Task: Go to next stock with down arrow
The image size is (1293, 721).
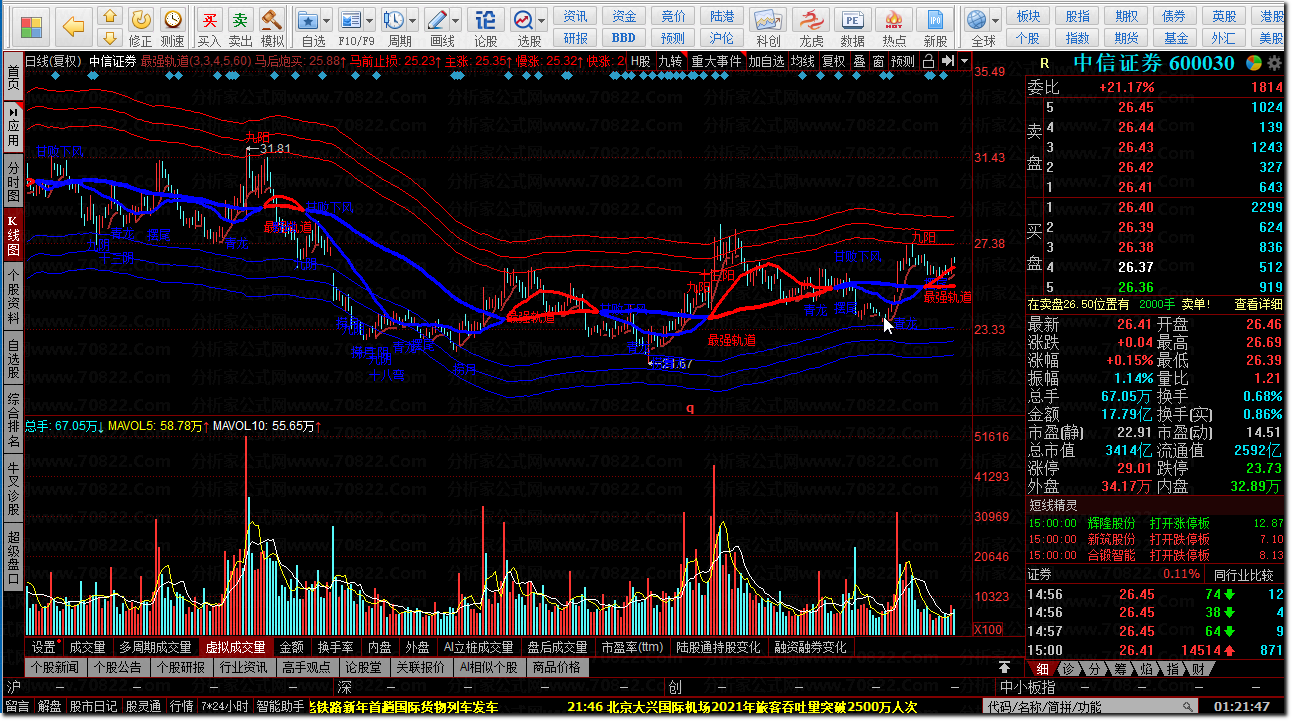Action: 110,38
